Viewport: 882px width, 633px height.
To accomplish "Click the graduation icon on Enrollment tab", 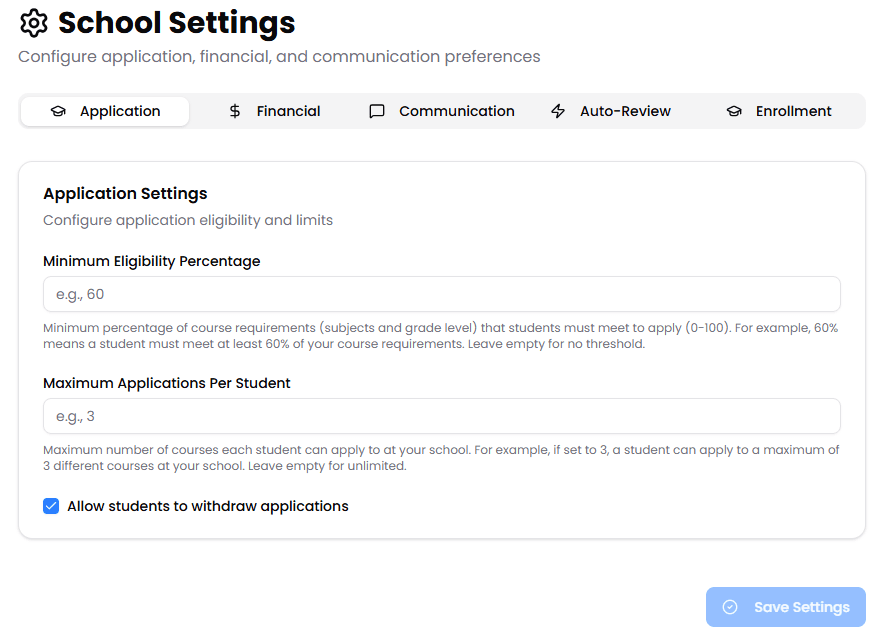I will click(734, 111).
